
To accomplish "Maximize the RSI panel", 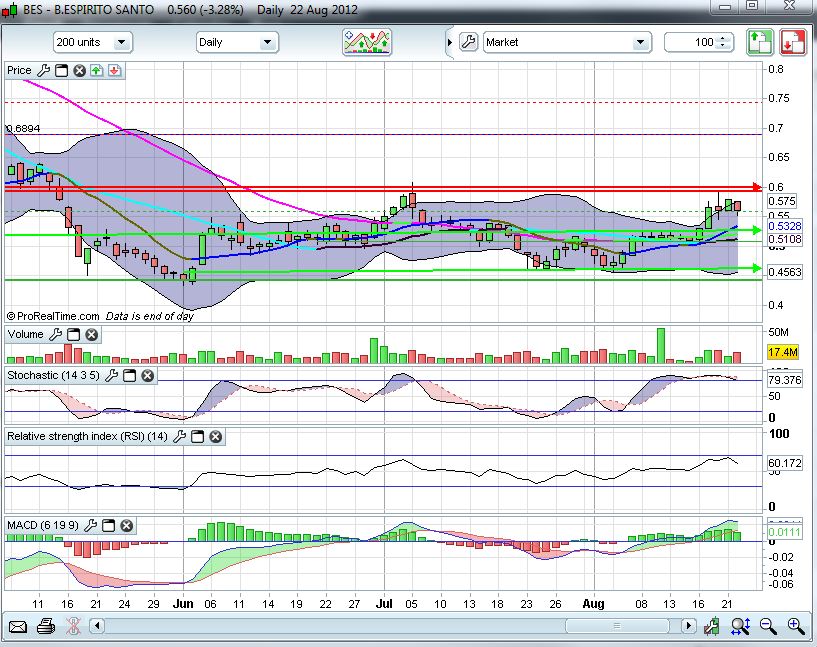I will [197, 437].
